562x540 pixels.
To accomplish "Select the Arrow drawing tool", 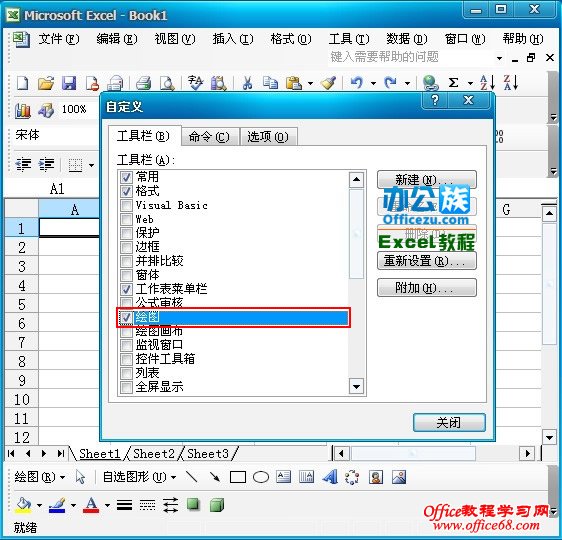I will (215, 477).
